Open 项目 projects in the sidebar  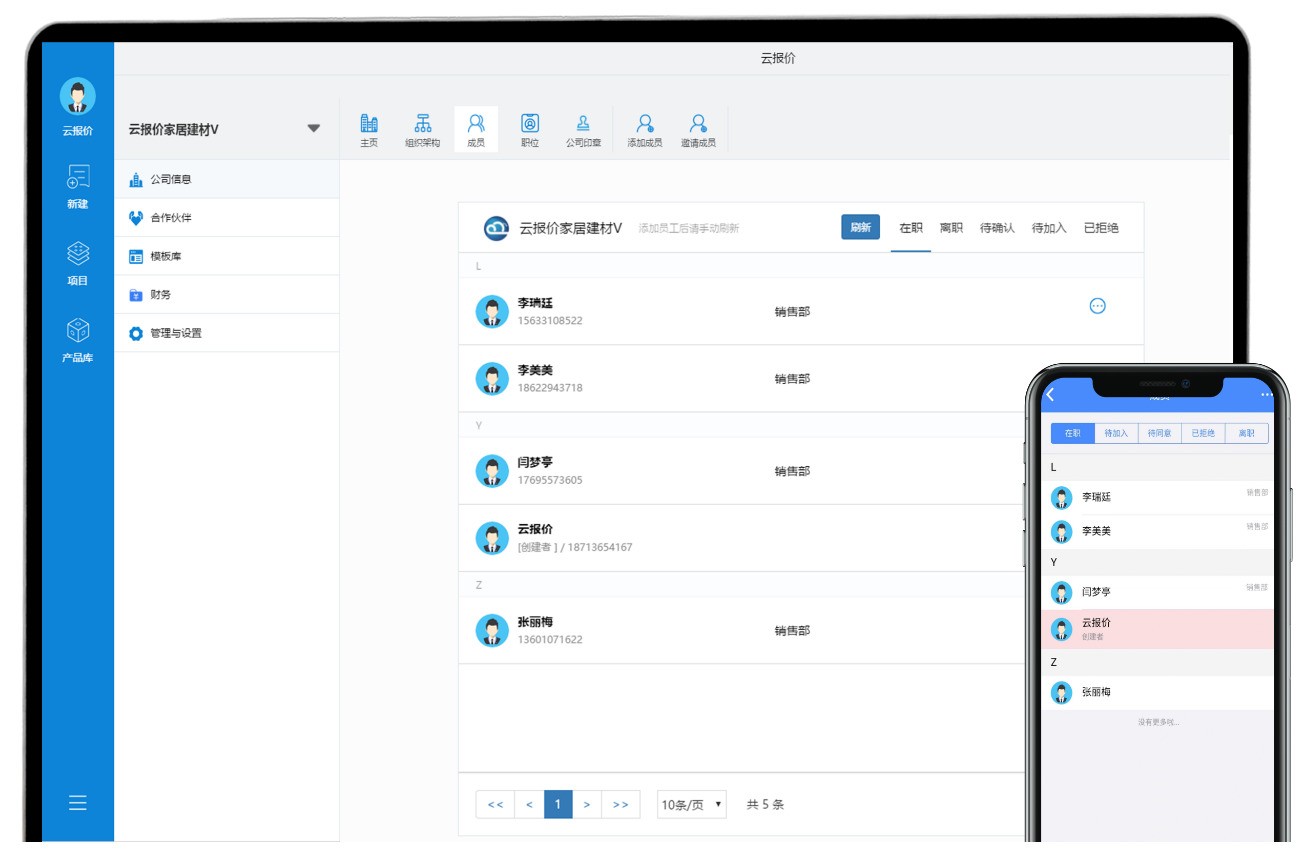coord(78,263)
